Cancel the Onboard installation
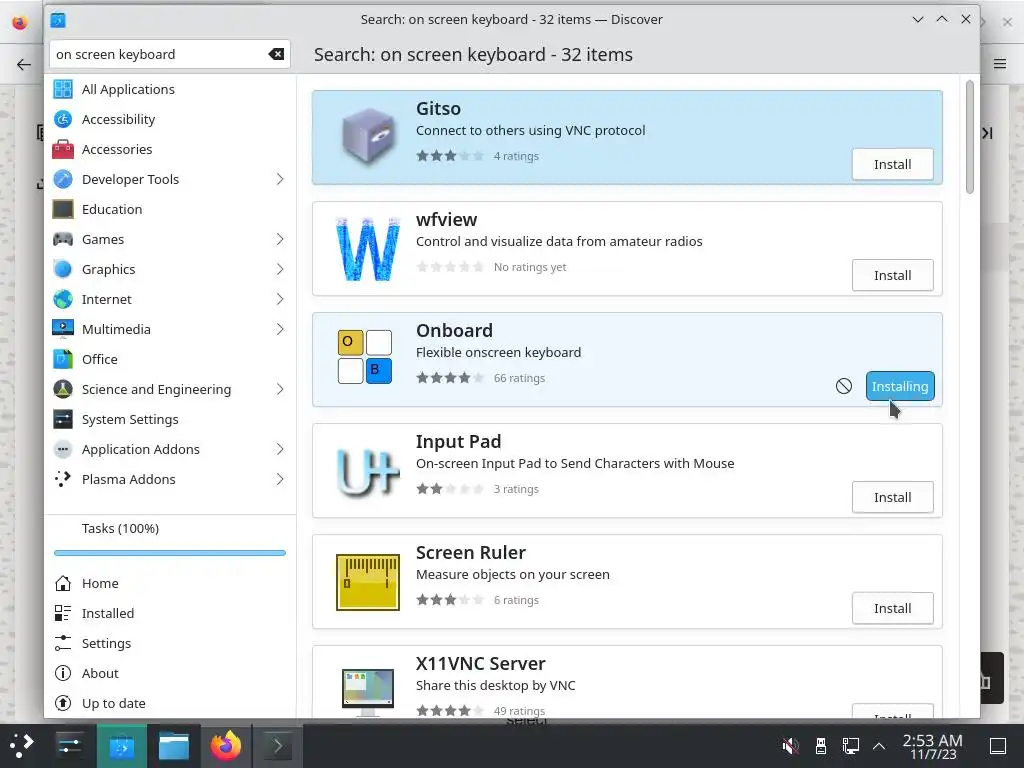 (x=844, y=386)
